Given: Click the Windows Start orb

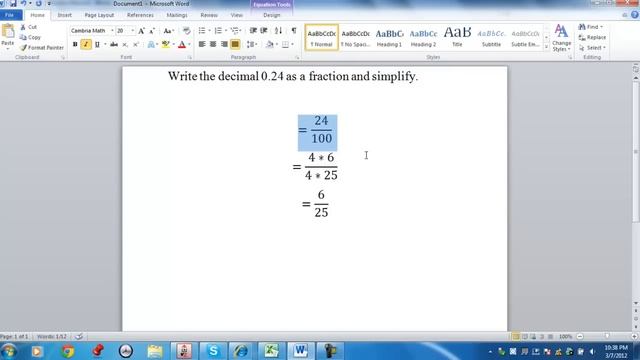Looking at the screenshot, I should pos(9,351).
